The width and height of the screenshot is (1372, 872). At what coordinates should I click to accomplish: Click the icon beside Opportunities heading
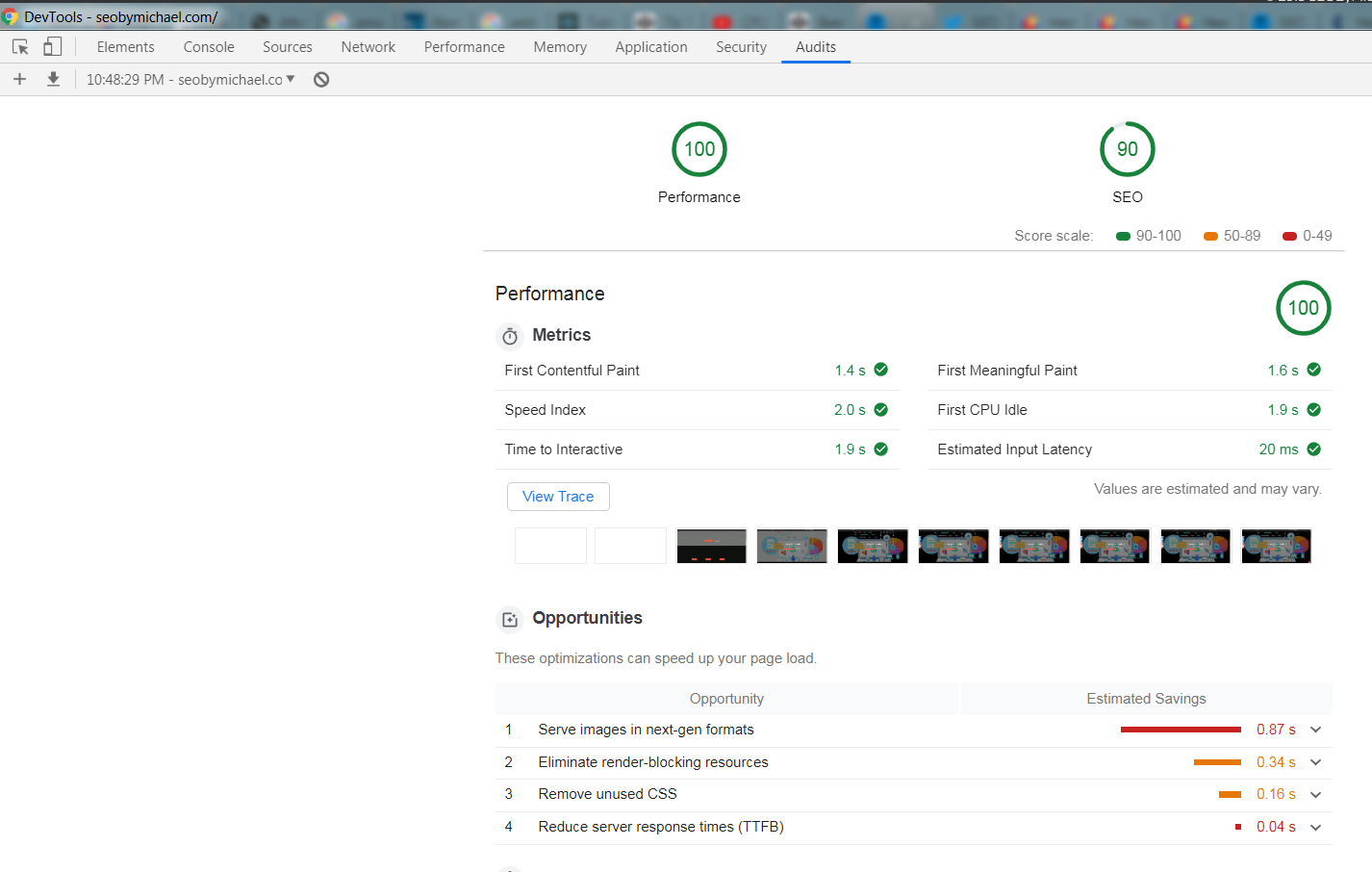pos(510,620)
